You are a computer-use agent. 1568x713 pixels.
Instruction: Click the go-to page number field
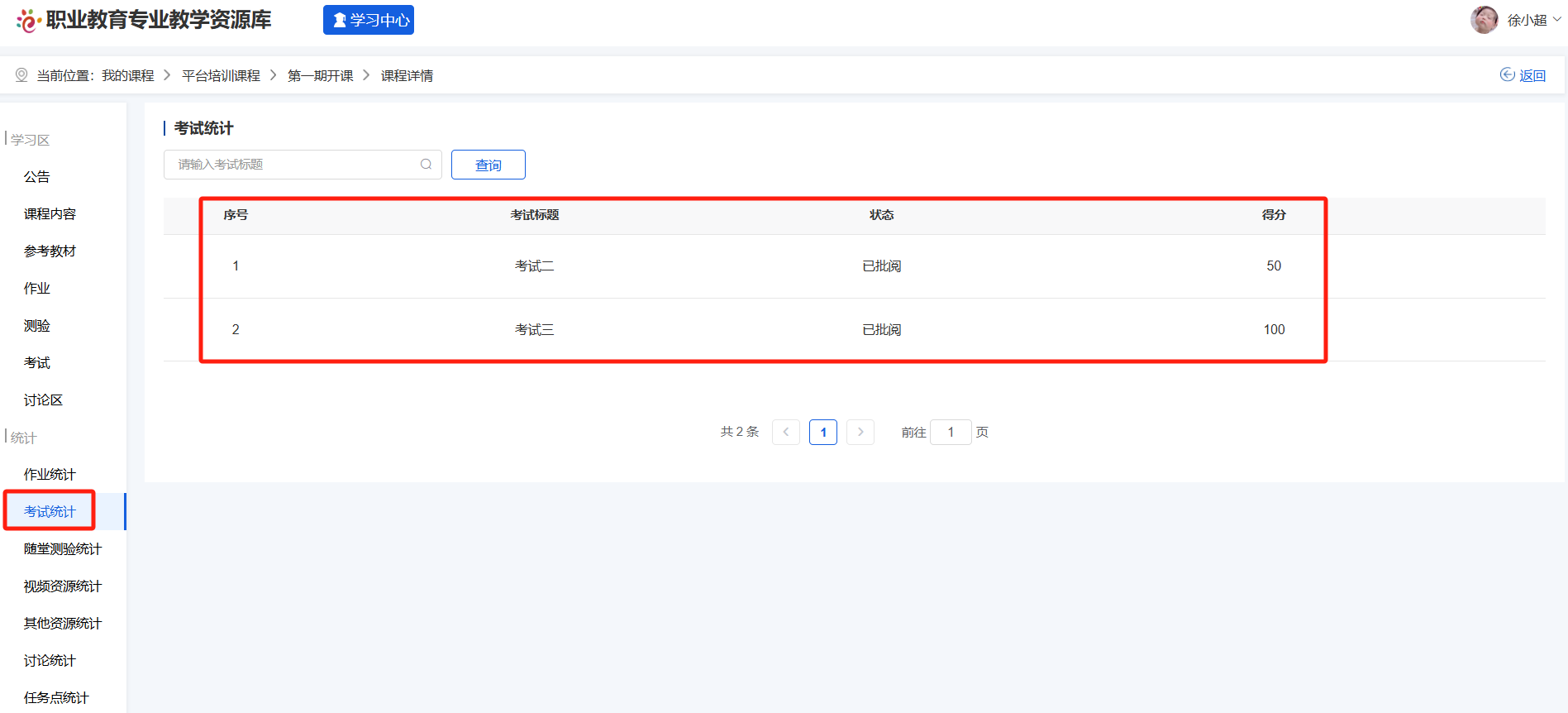point(950,432)
